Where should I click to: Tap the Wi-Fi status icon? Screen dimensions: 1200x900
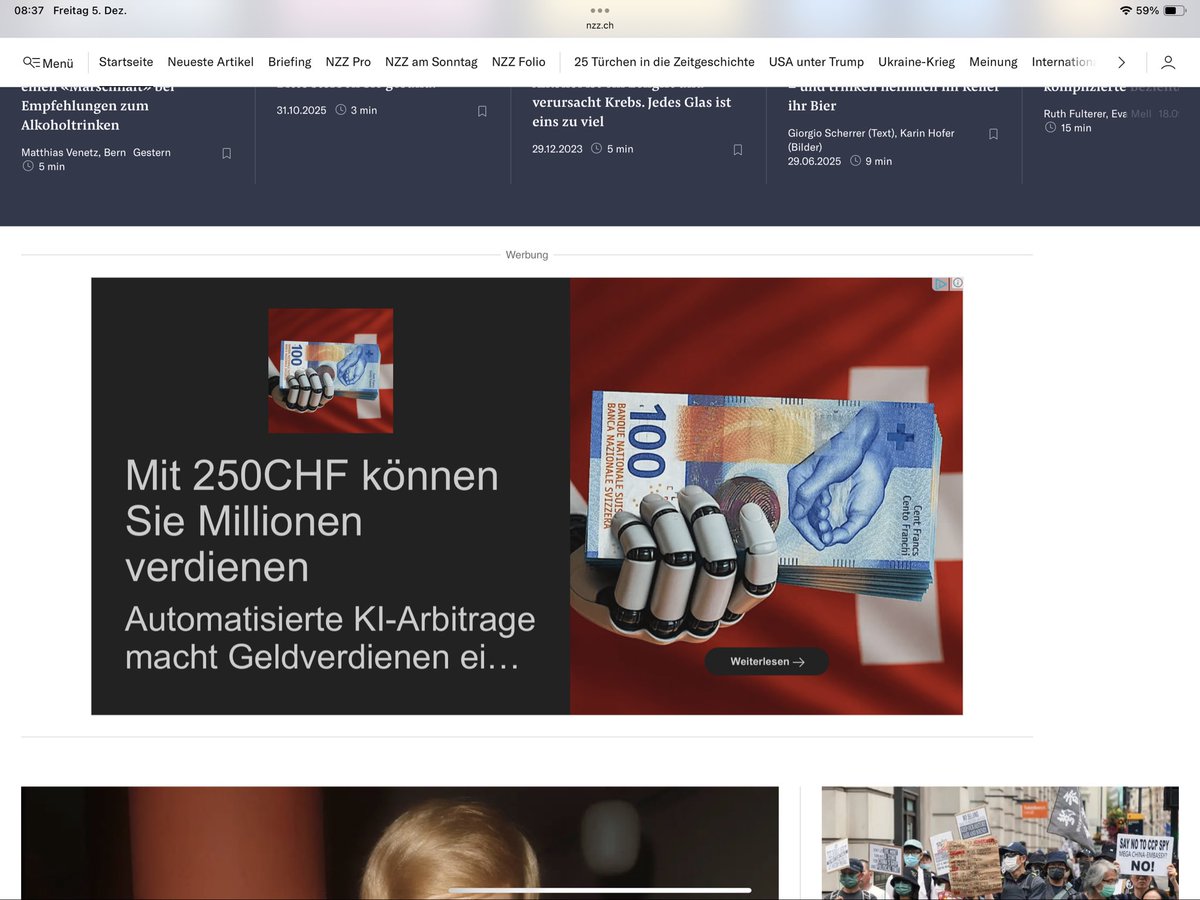1126,10
